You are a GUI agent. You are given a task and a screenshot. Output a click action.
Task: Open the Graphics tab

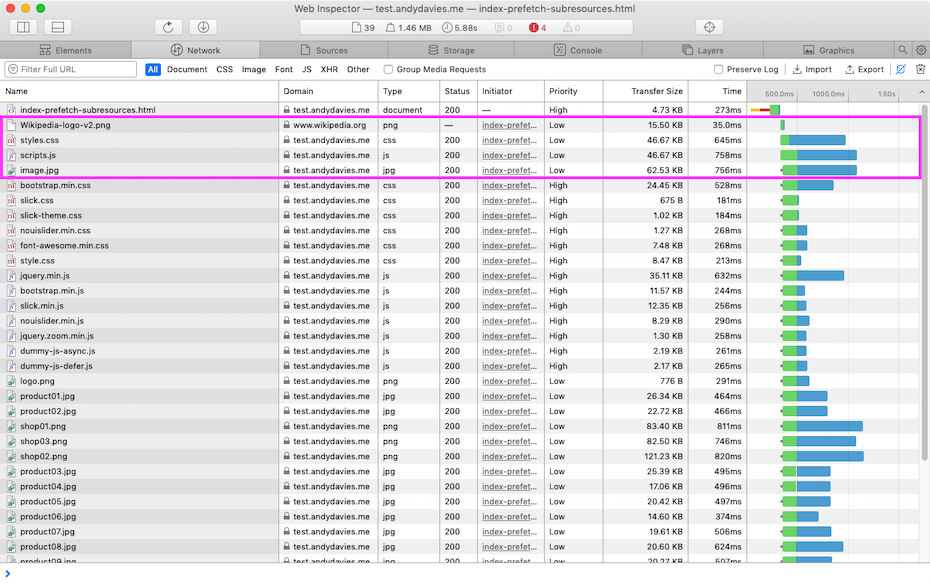[x=829, y=50]
